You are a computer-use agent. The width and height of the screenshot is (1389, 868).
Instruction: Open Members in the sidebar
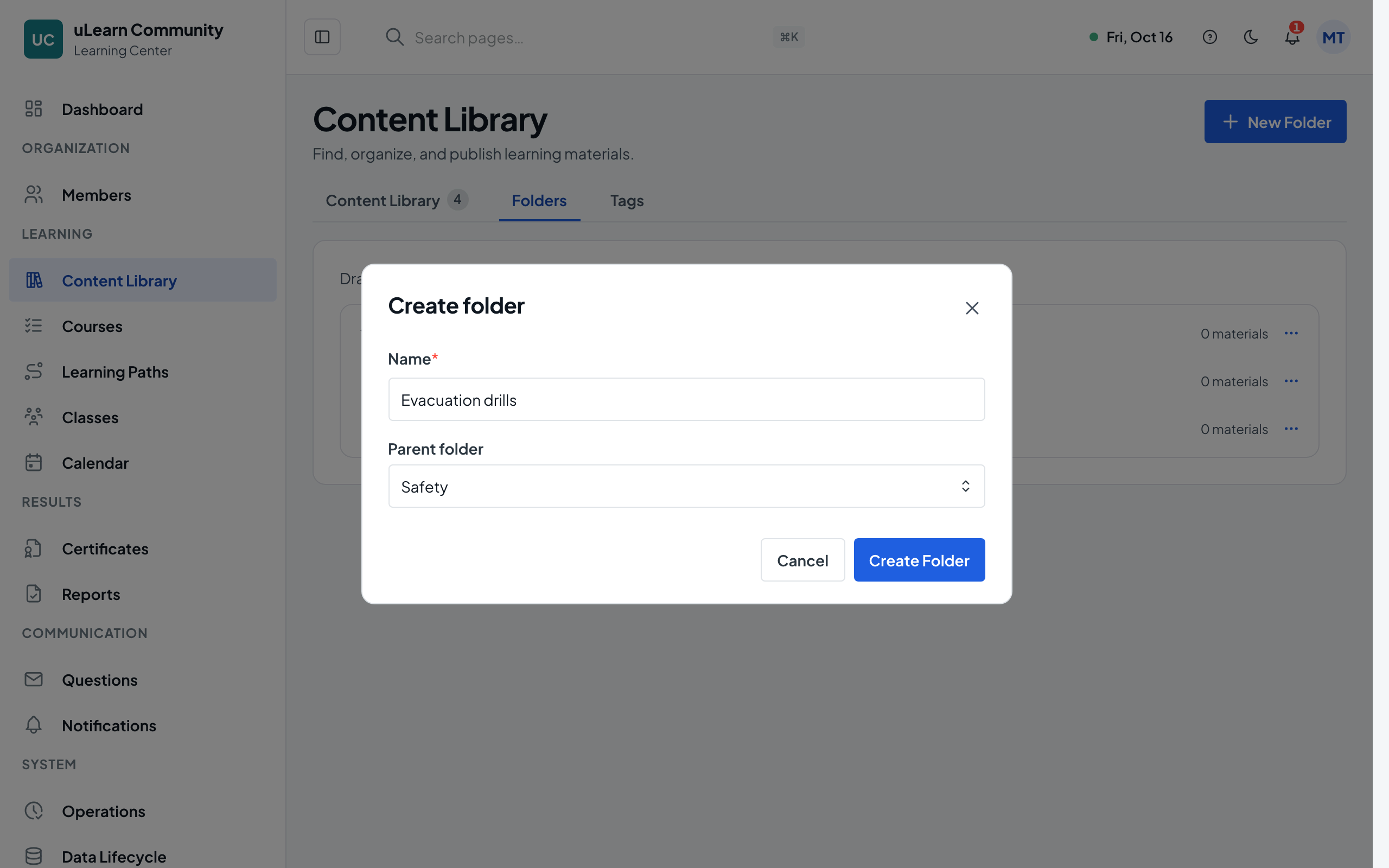coord(142,195)
